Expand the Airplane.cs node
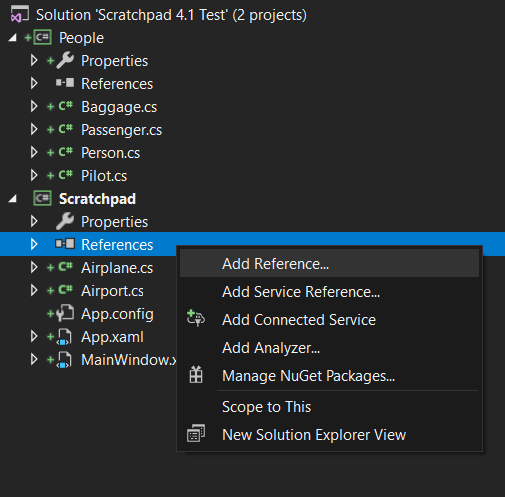The image size is (505, 497). [34, 267]
